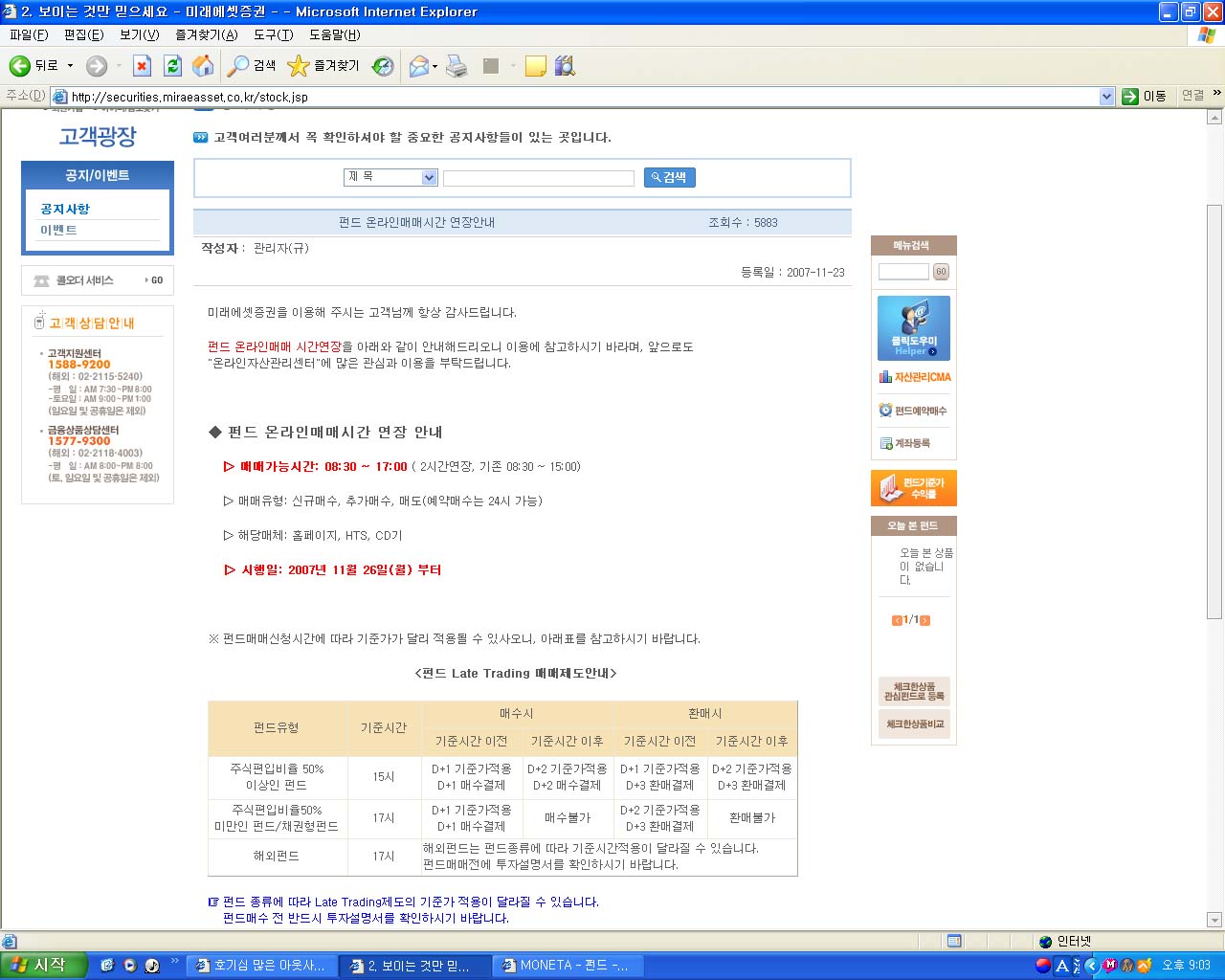1225x980 pixels.
Task: Click the blue 검색 search button
Action: (670, 177)
